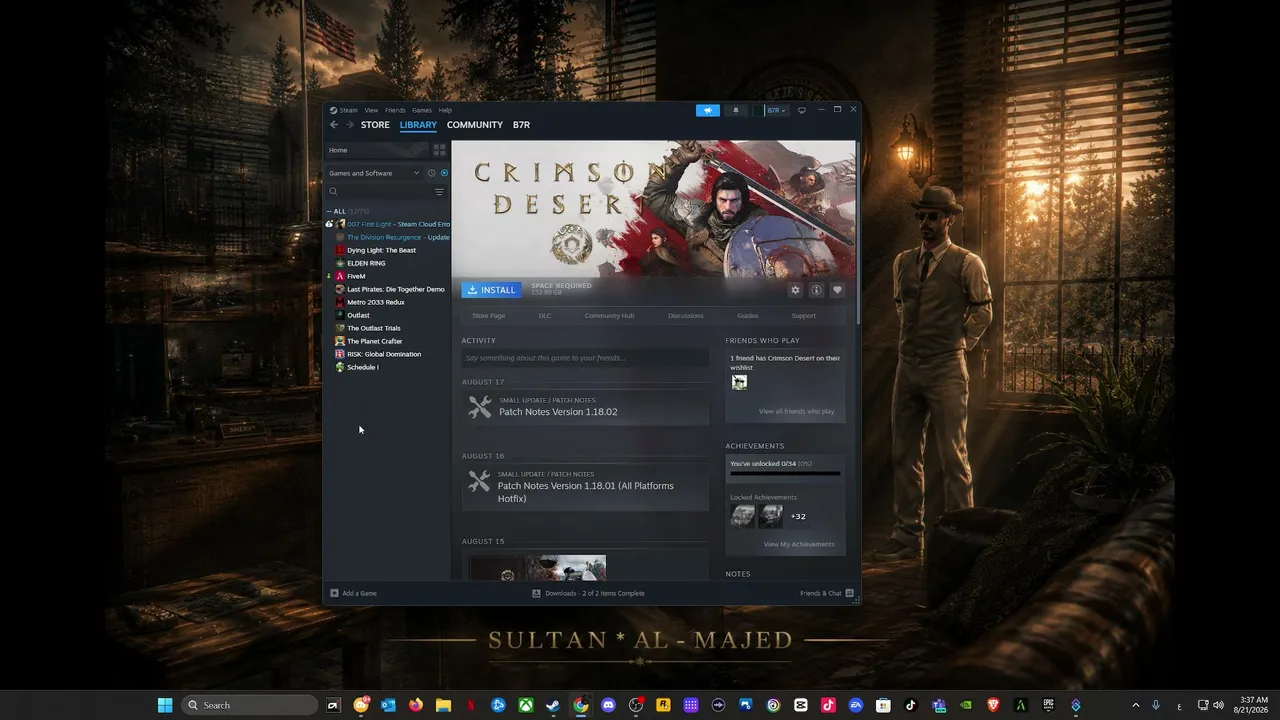
Task: Open the Windows Start menu
Action: [x=165, y=705]
